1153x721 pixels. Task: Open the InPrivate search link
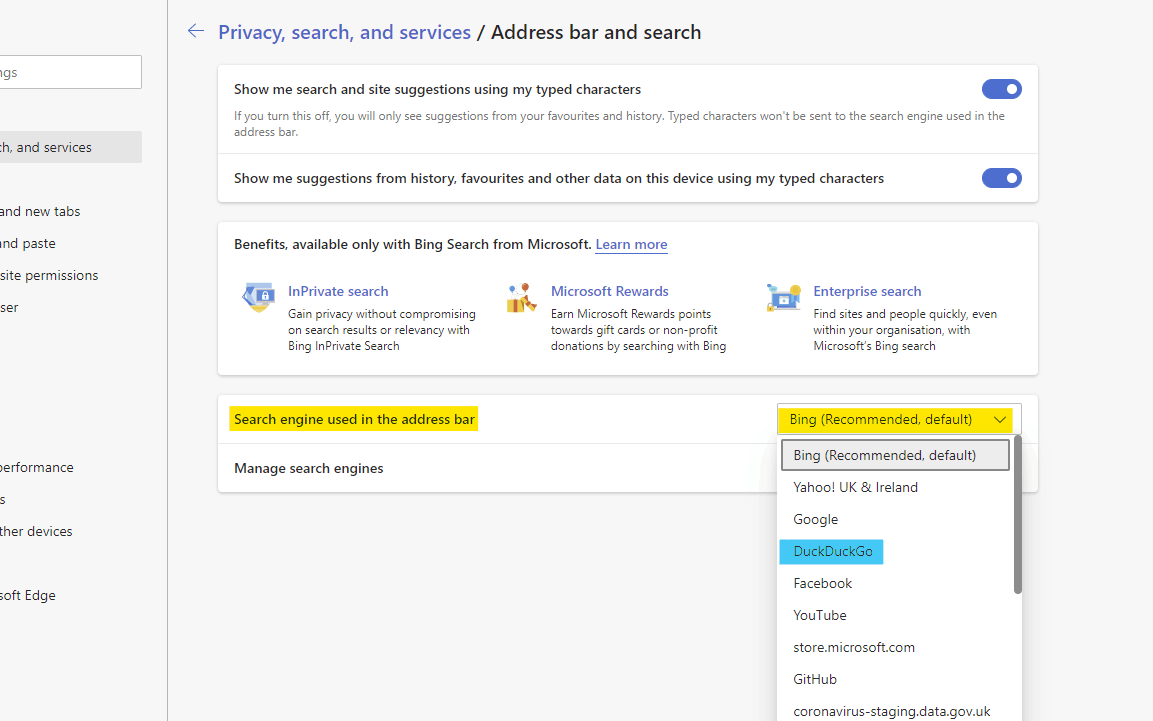(x=338, y=291)
